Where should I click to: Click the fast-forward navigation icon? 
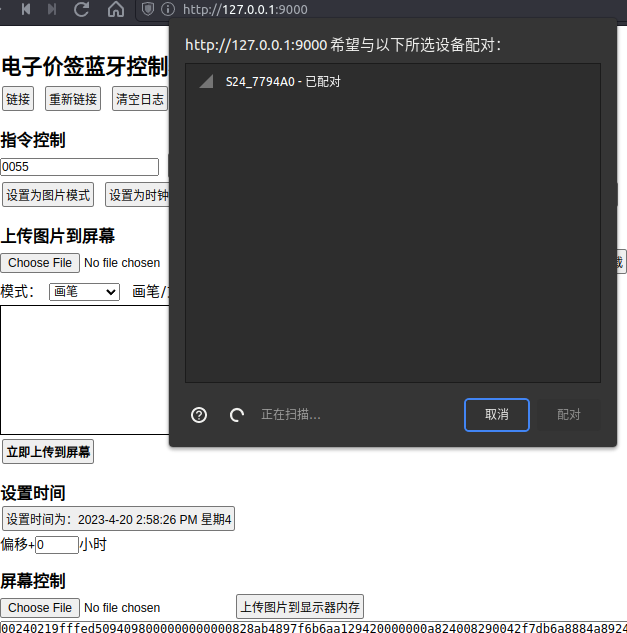tap(52, 9)
